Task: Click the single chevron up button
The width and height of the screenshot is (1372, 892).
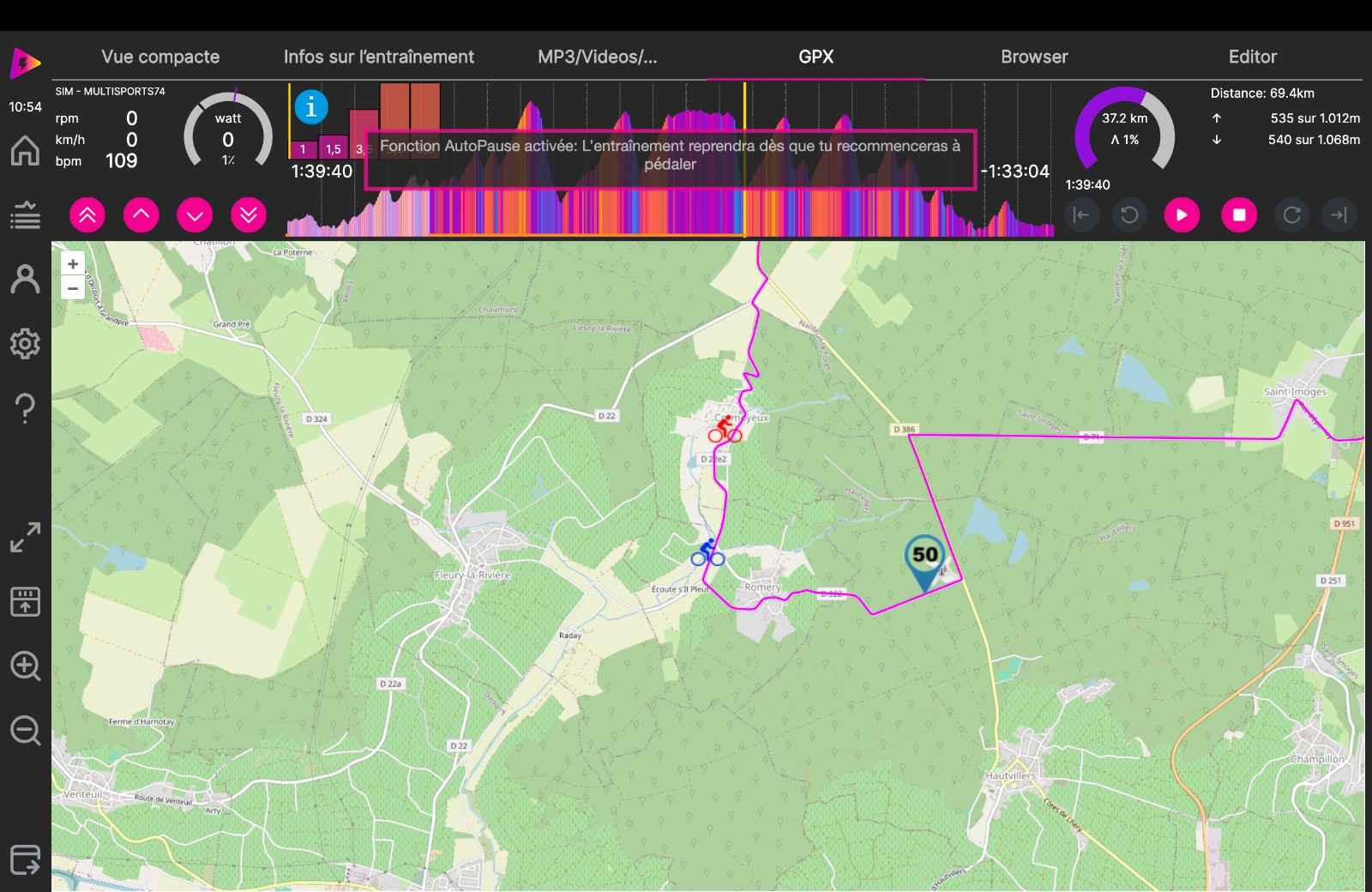Action: (x=141, y=215)
